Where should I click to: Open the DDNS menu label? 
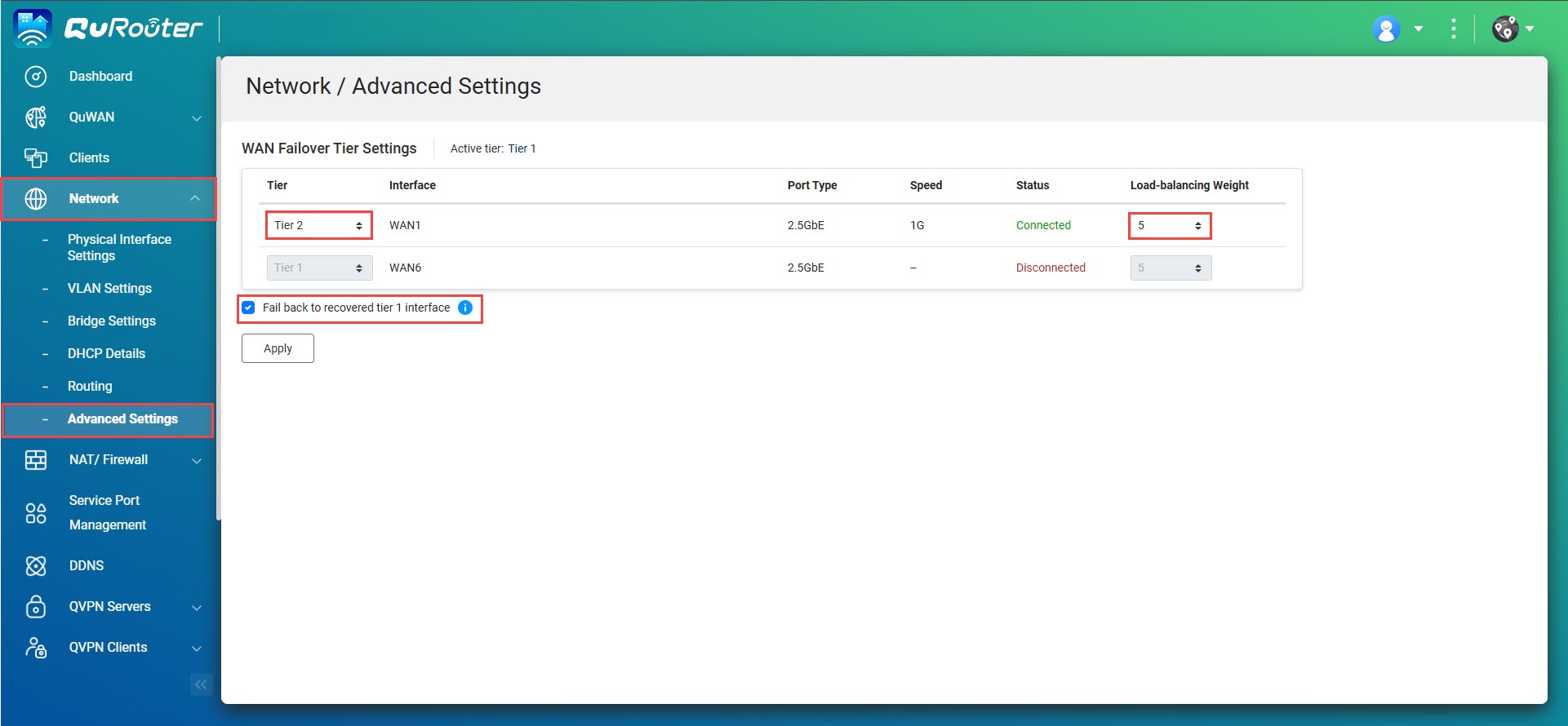click(87, 565)
